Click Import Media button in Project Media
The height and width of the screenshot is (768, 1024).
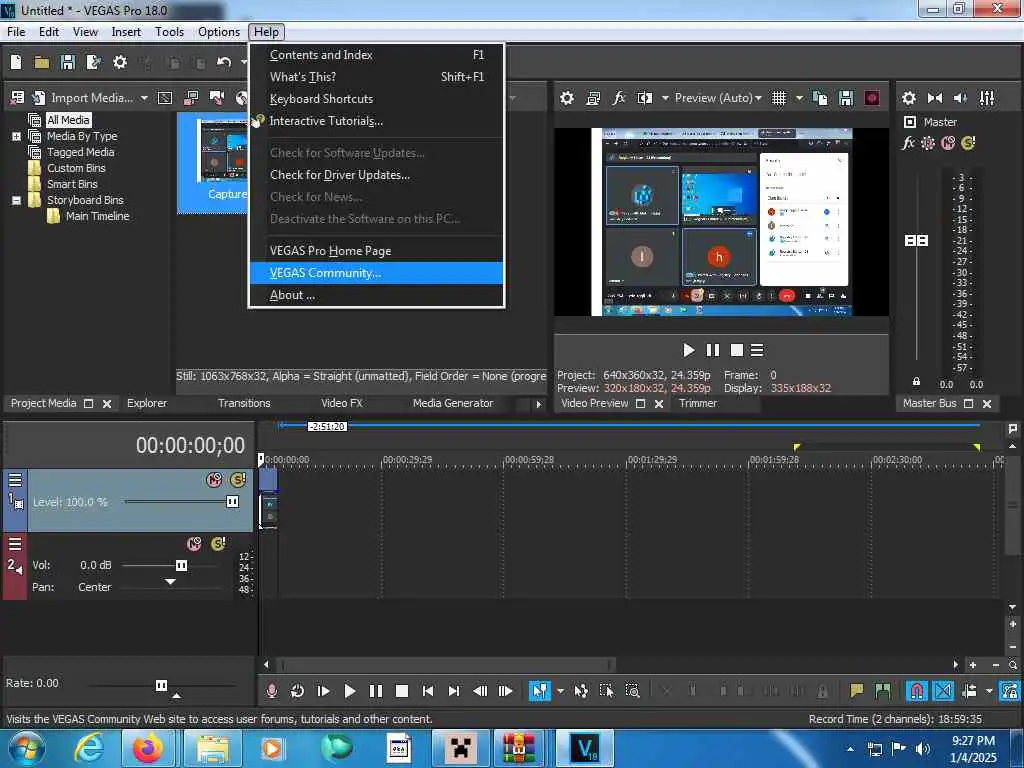click(x=83, y=98)
